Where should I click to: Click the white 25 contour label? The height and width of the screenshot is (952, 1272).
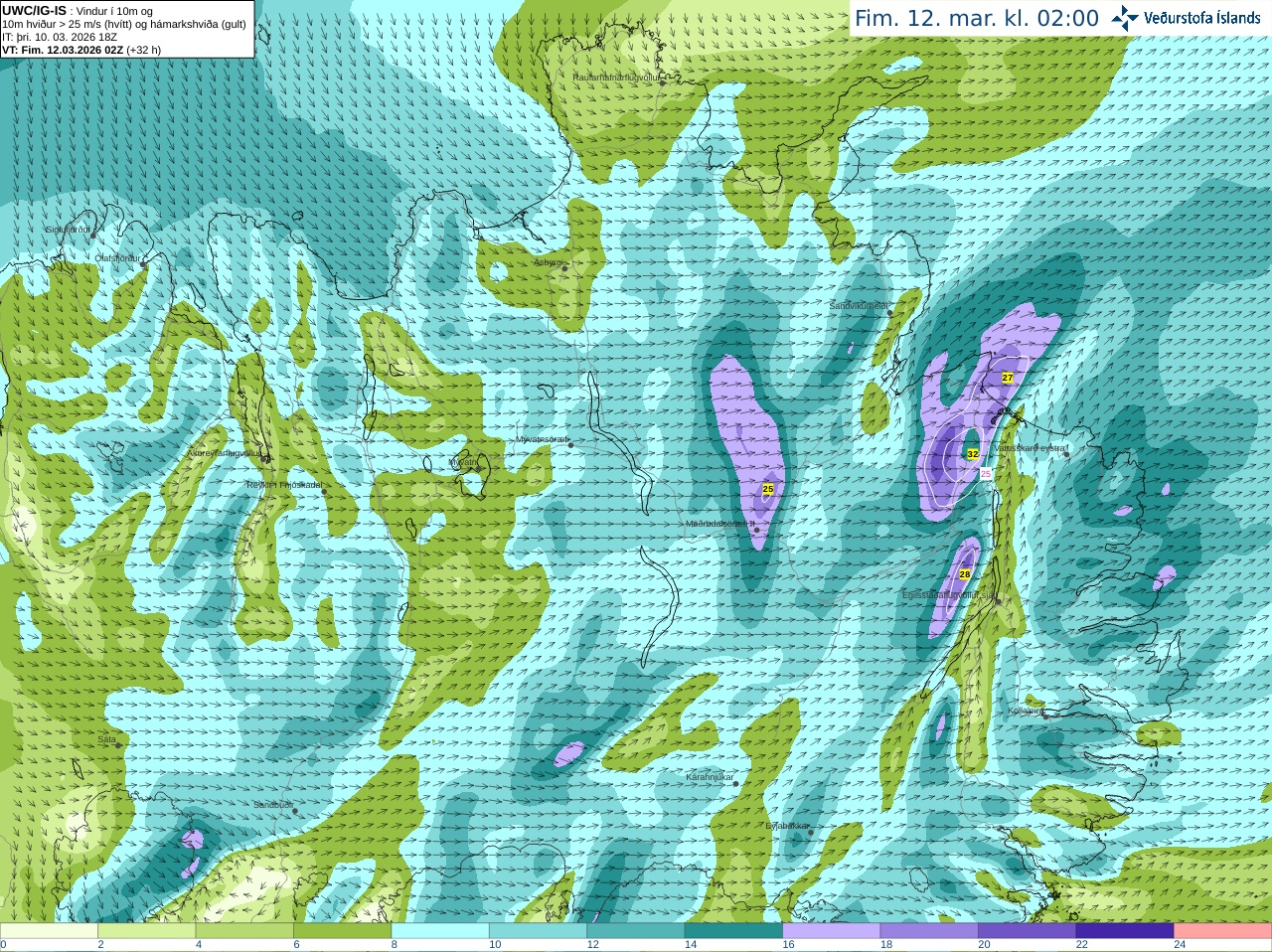tap(987, 474)
